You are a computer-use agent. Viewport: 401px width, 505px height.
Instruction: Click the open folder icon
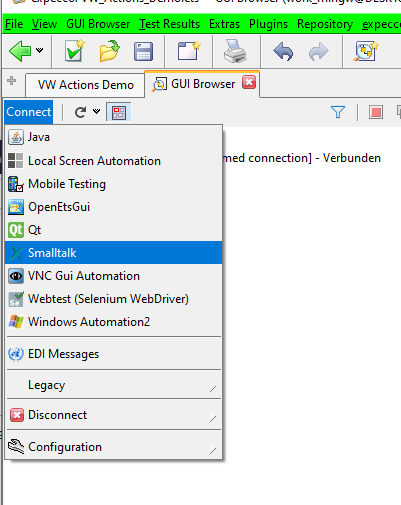pos(109,51)
